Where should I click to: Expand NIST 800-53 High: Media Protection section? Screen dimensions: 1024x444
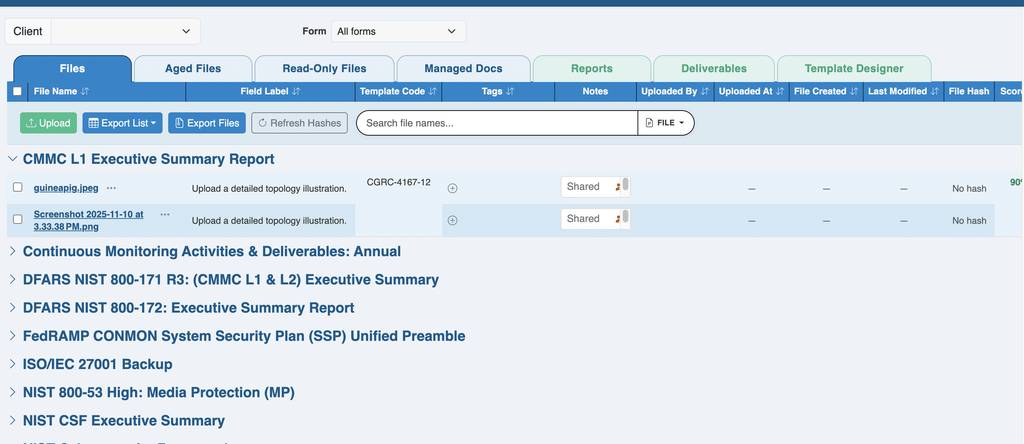(x=12, y=392)
